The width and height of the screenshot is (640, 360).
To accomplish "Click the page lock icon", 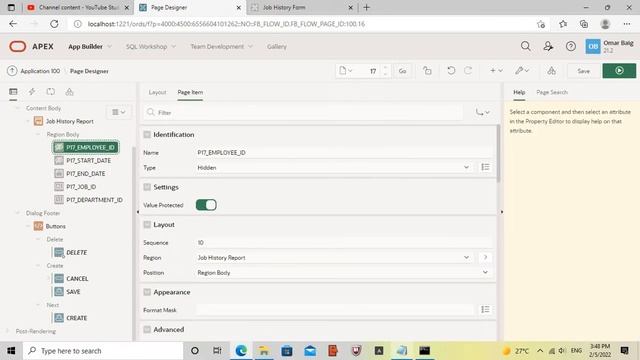I will [x=427, y=71].
